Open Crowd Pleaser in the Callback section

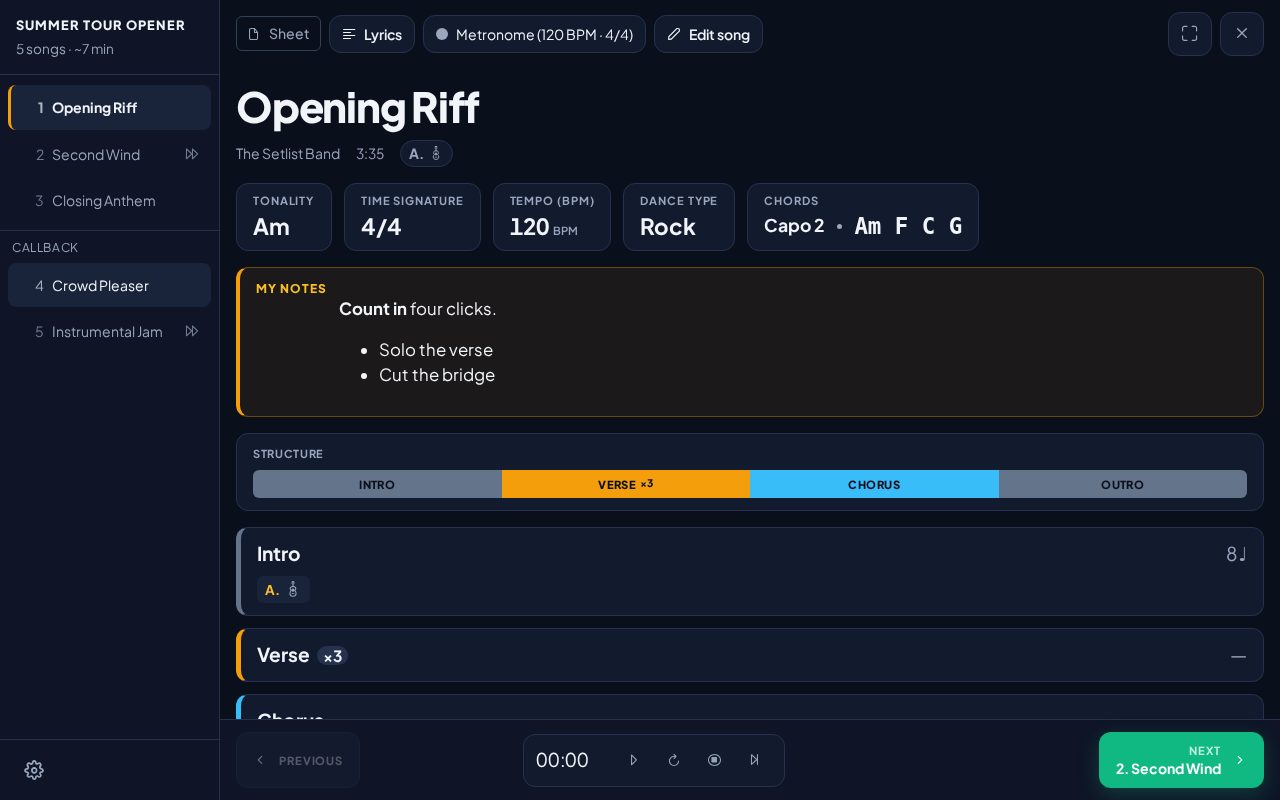110,285
